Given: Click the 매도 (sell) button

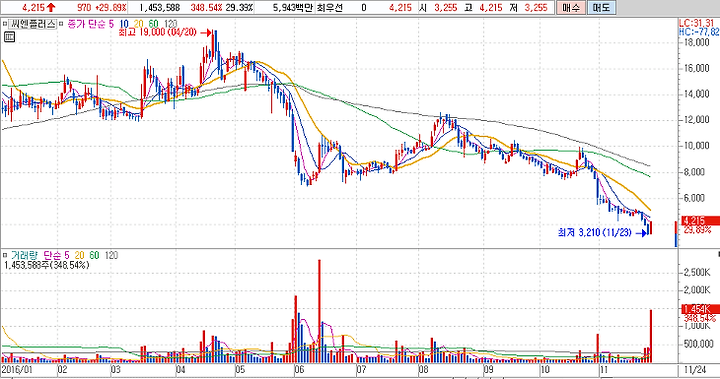Looking at the screenshot, I should 601,7.
